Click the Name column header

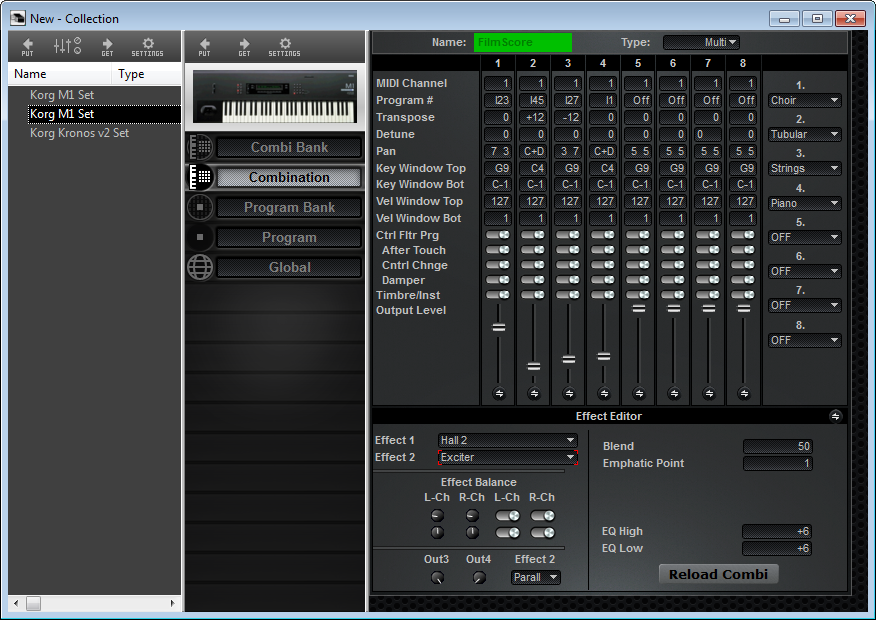coord(60,74)
